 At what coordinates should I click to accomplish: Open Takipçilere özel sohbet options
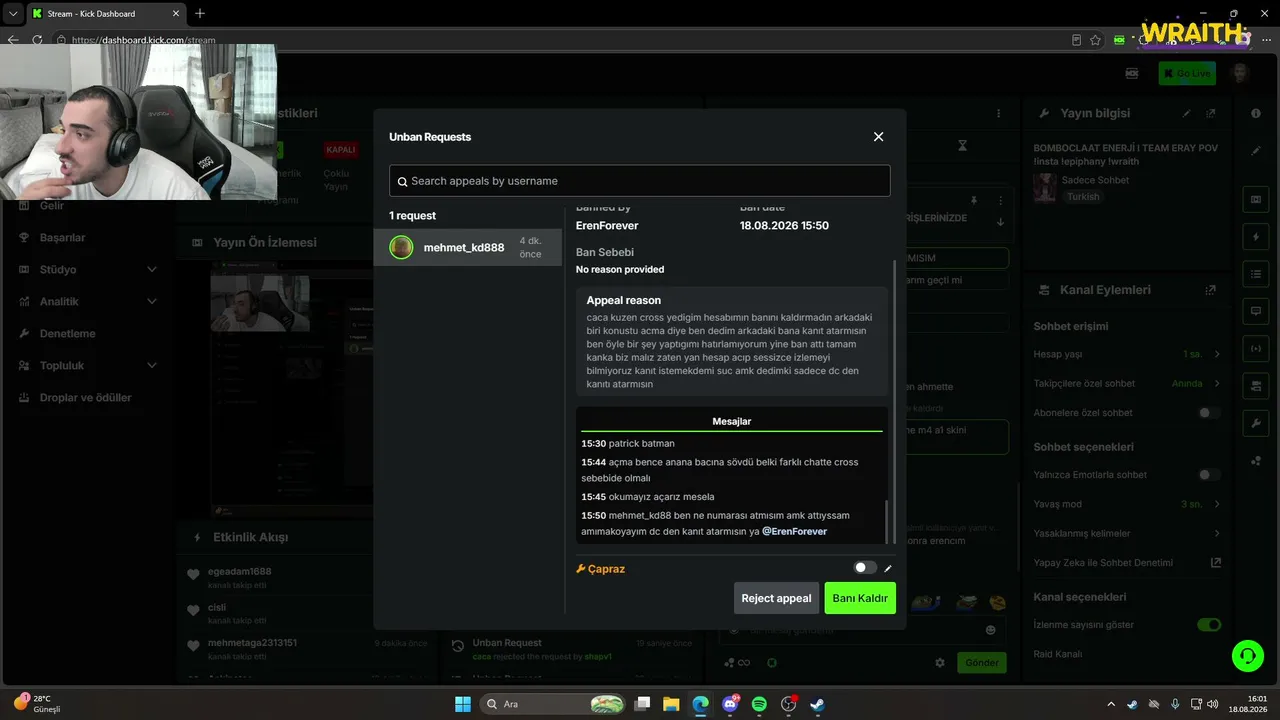[1217, 383]
